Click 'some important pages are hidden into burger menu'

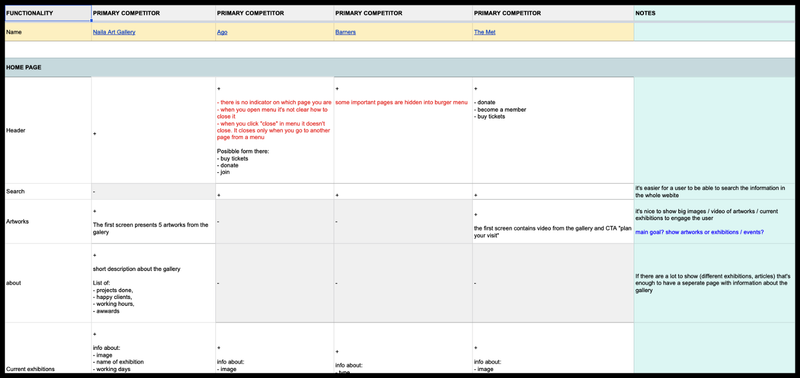[402, 103]
